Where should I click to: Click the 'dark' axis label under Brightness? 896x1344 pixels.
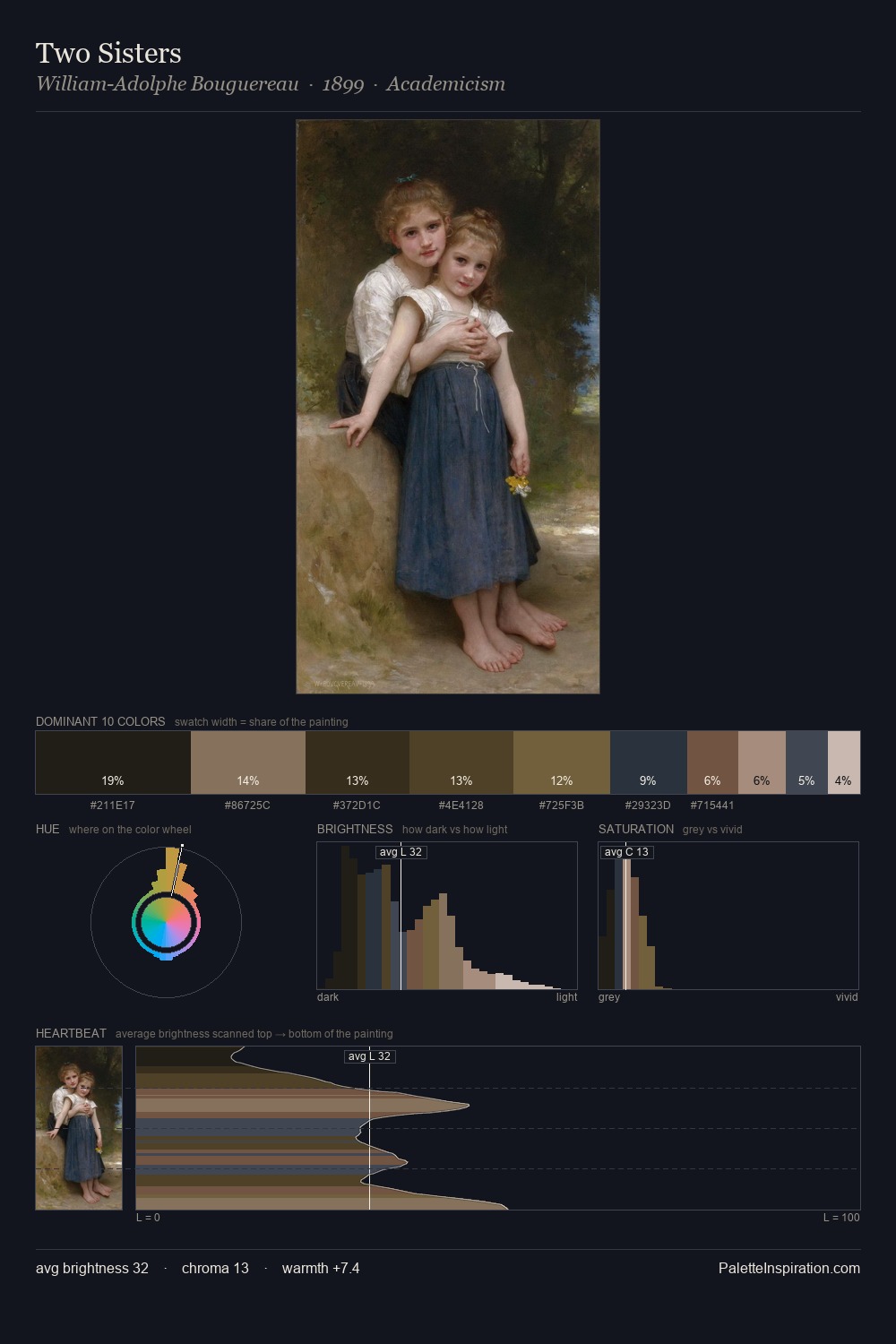click(328, 997)
